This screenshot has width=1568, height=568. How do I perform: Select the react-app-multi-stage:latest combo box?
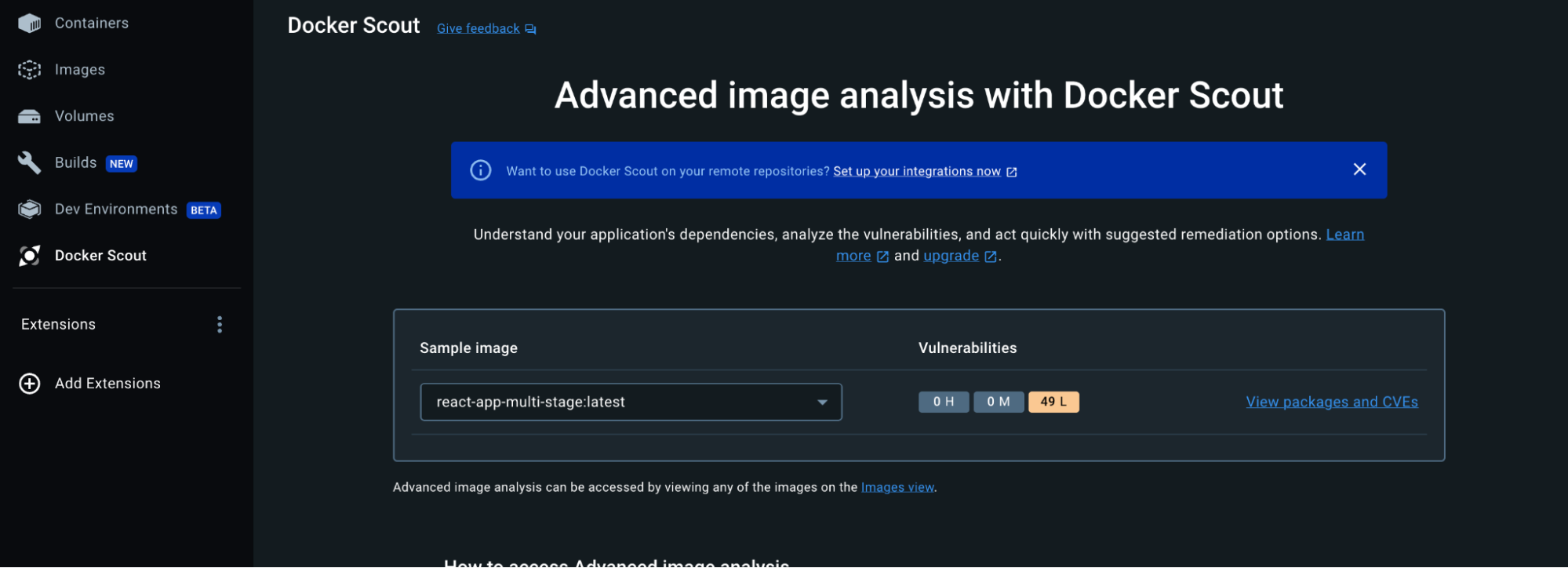620,402
